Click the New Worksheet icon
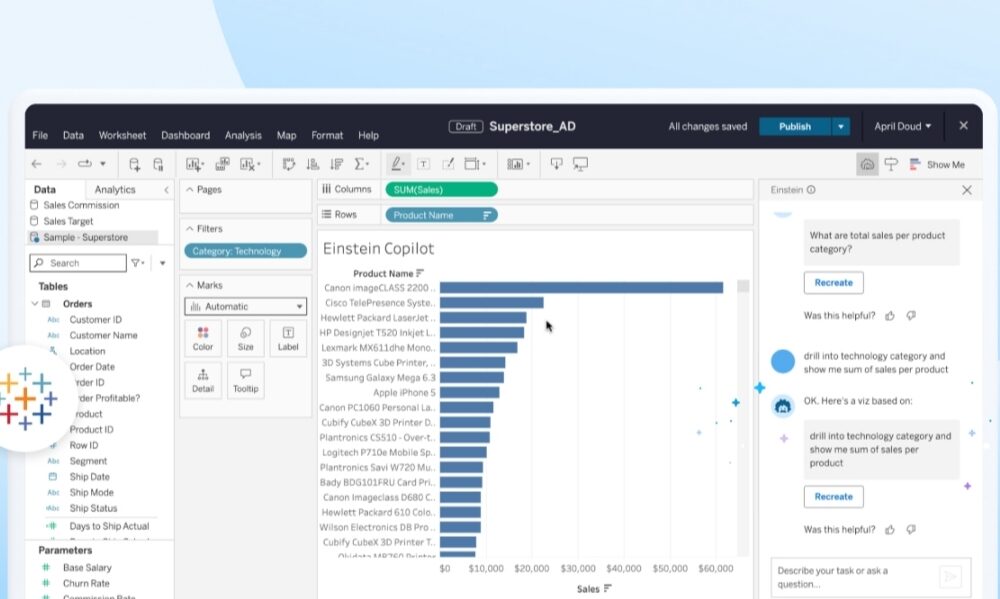Viewport: 1000px width, 599px height. tap(194, 164)
